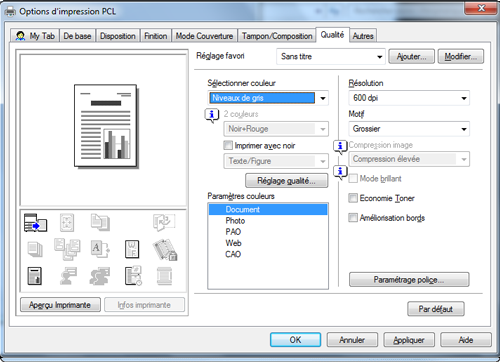Image resolution: width=500 pixels, height=362 pixels.
Task: Click the W F watermark page icon
Action: [x=132, y=249]
